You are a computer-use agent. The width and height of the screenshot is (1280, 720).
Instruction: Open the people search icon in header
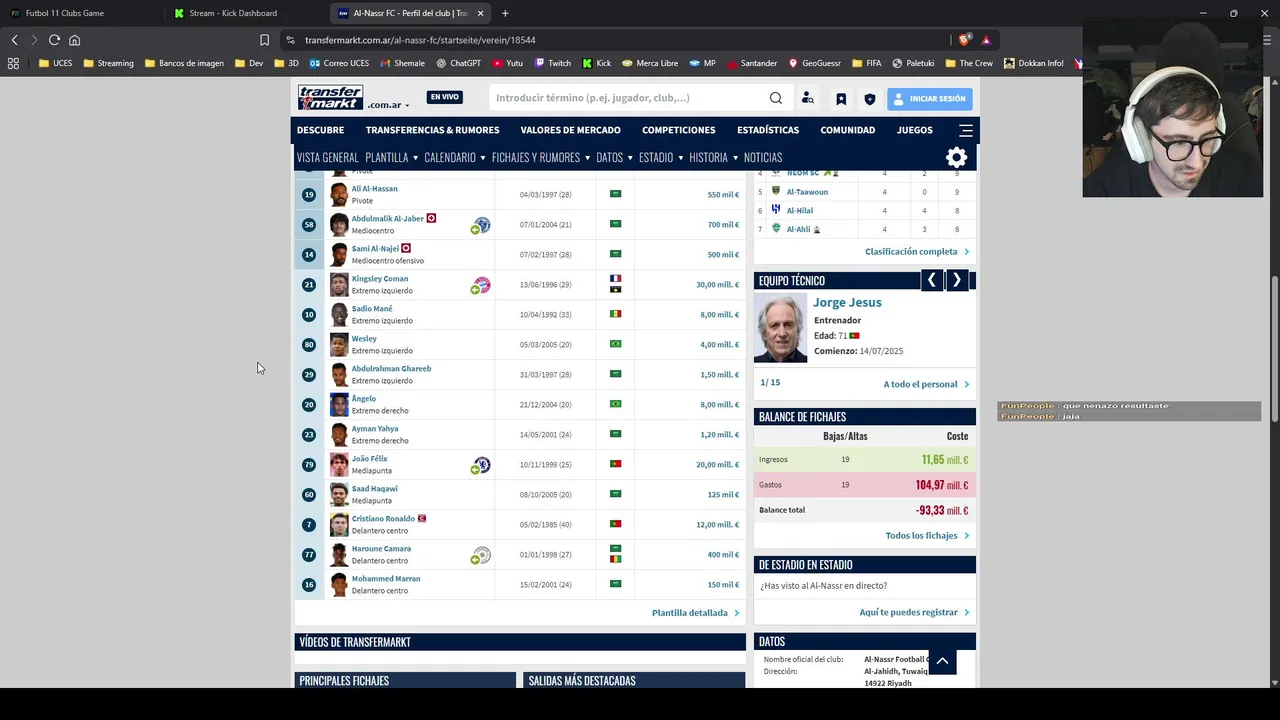(x=808, y=98)
